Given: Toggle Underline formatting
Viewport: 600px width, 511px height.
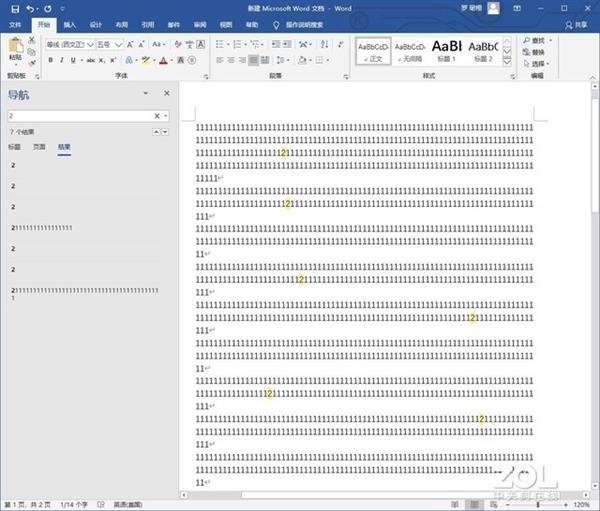Looking at the screenshot, I should (x=73, y=60).
